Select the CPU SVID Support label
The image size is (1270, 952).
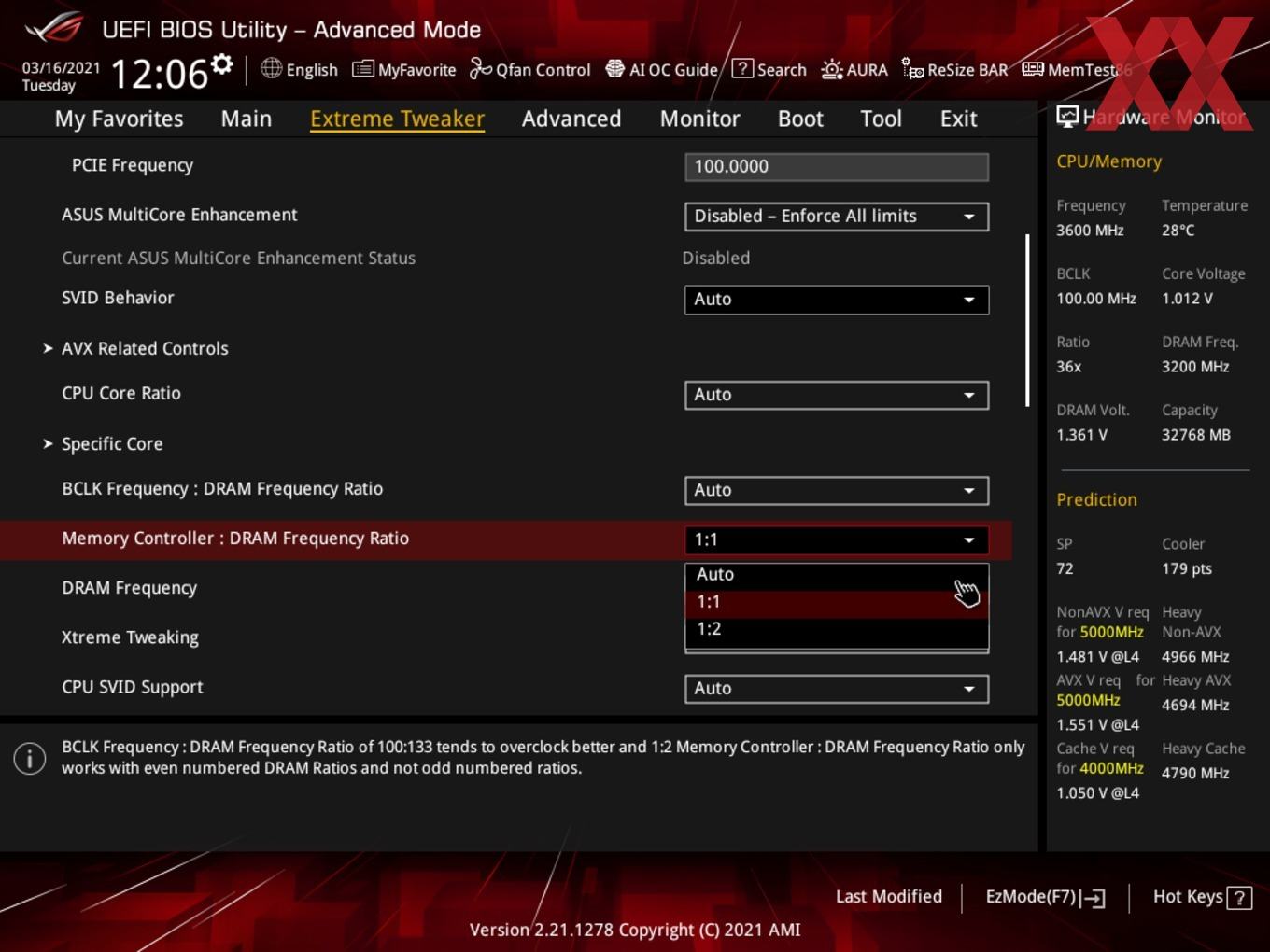point(133,688)
